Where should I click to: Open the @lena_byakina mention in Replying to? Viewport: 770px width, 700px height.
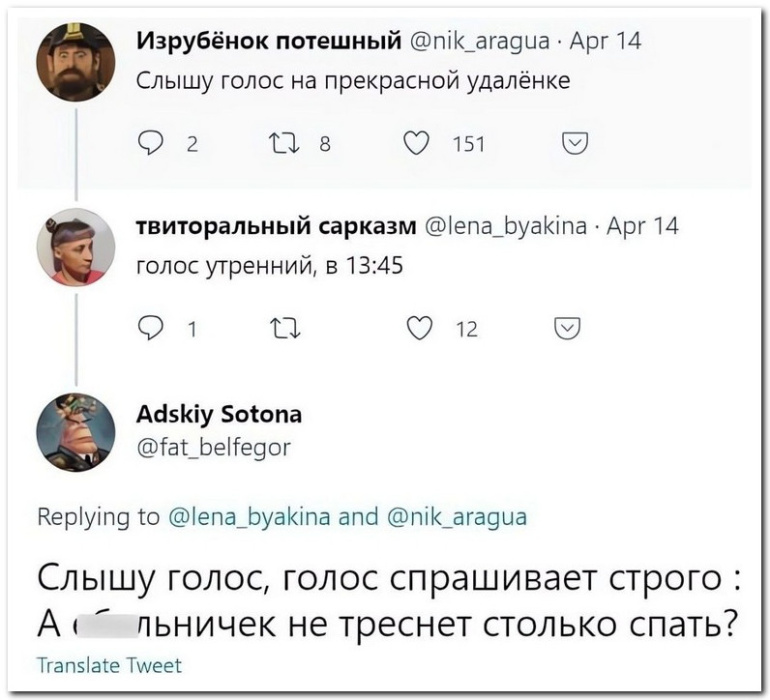pyautogui.click(x=249, y=517)
